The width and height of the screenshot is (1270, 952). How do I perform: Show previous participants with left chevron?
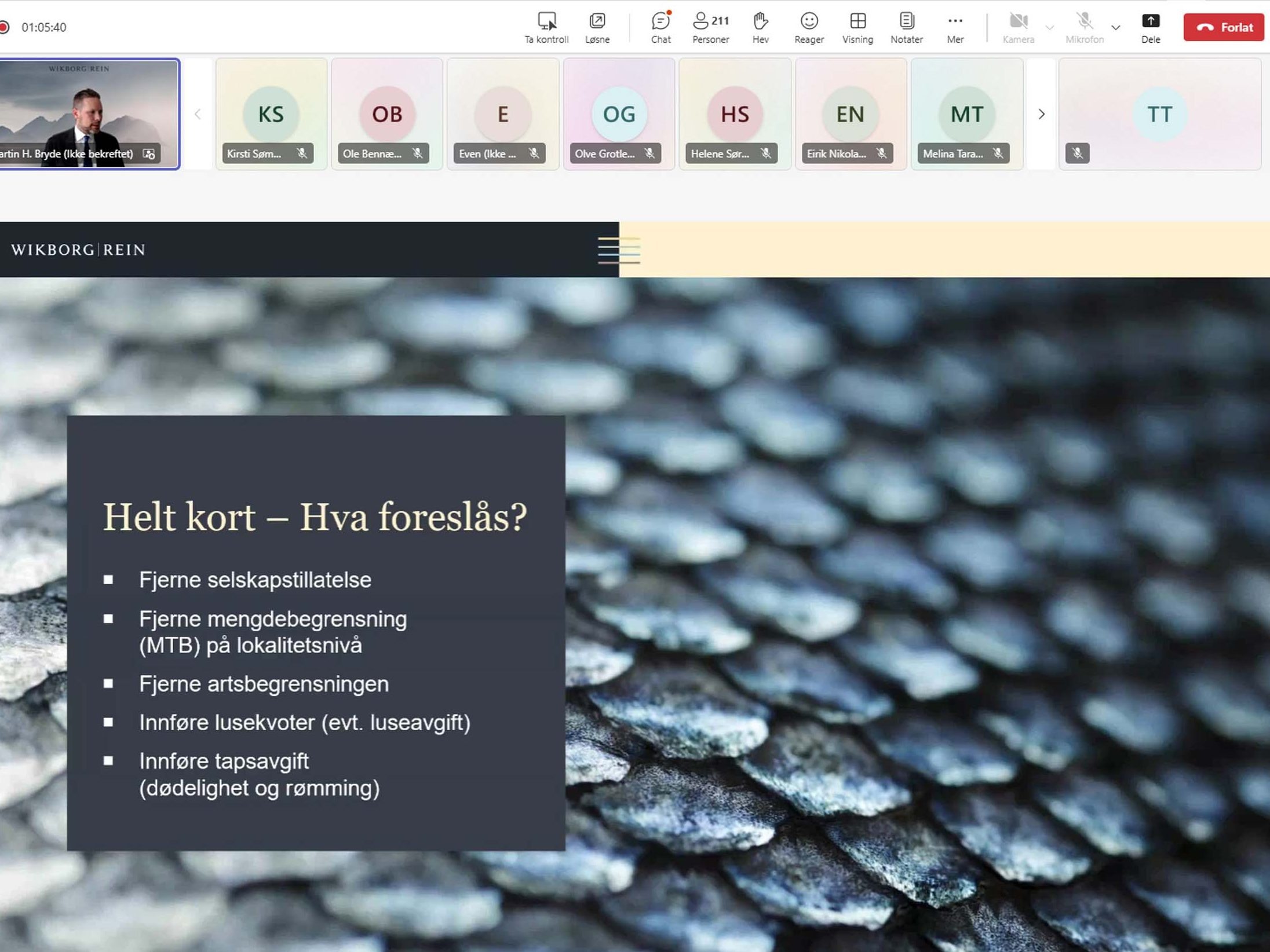(198, 114)
